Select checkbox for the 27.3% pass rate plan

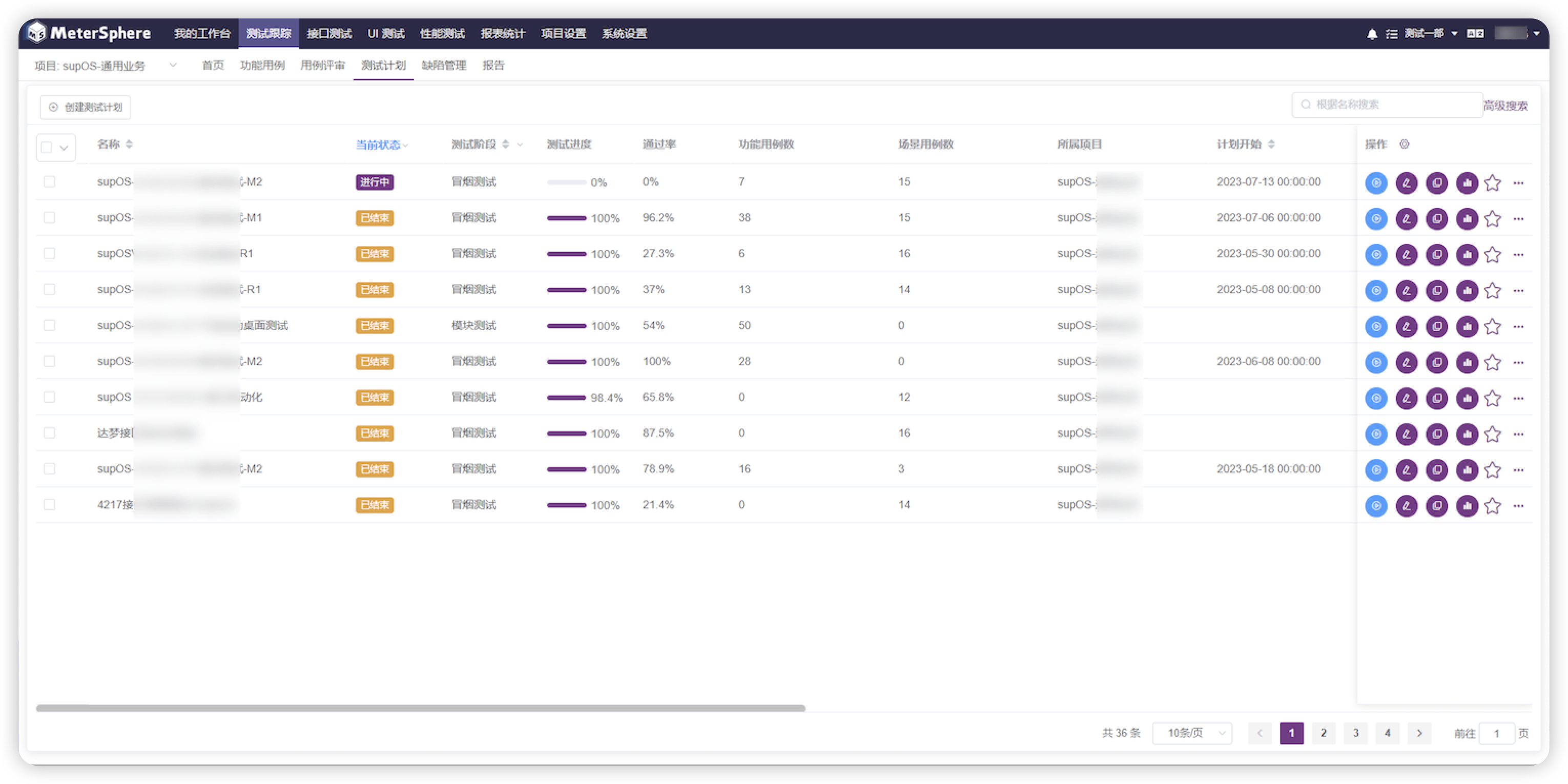pyautogui.click(x=50, y=253)
